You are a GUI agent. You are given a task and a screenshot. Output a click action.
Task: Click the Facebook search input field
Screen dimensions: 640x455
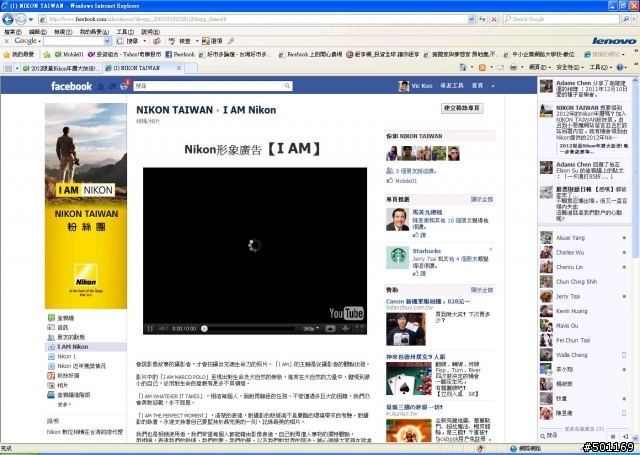209,86
